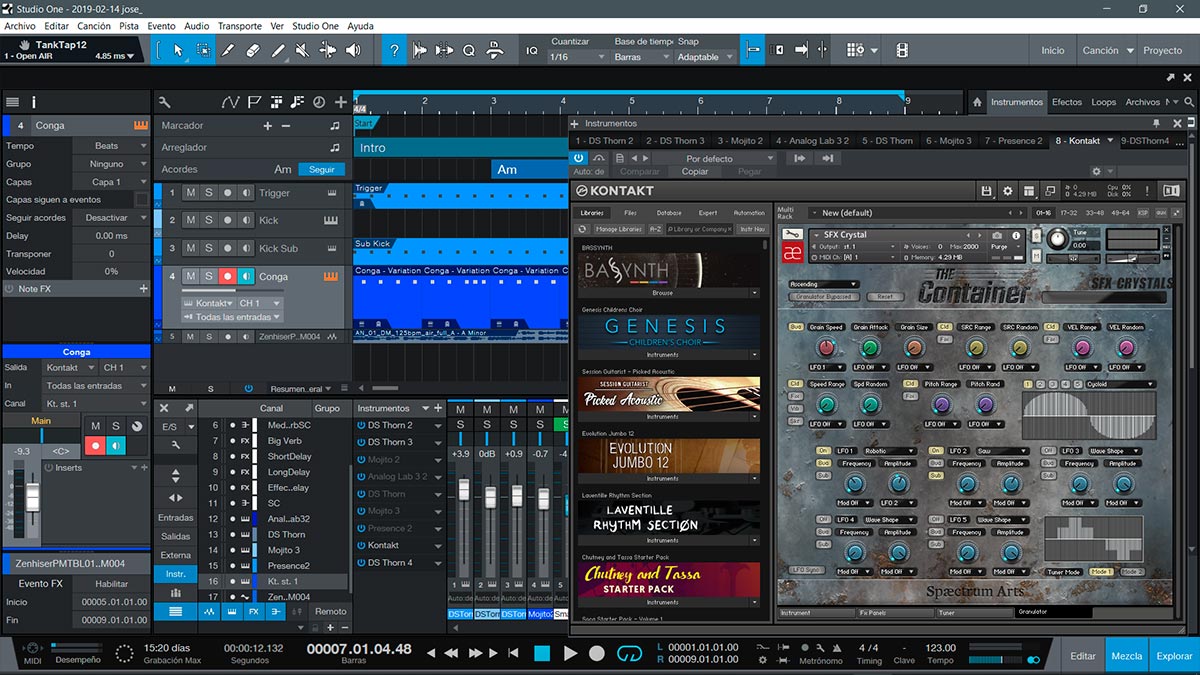Click the Library or Company search field
1200x675 pixels.
(700, 229)
